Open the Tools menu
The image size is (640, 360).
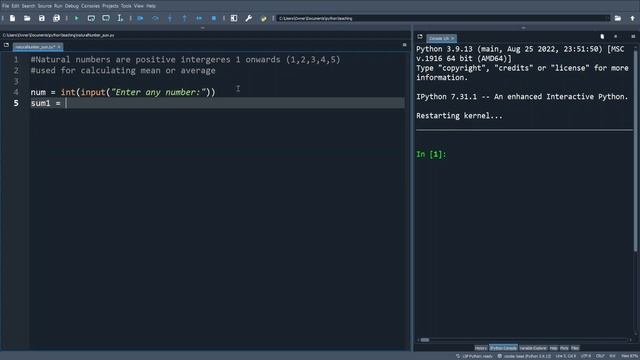click(126, 6)
